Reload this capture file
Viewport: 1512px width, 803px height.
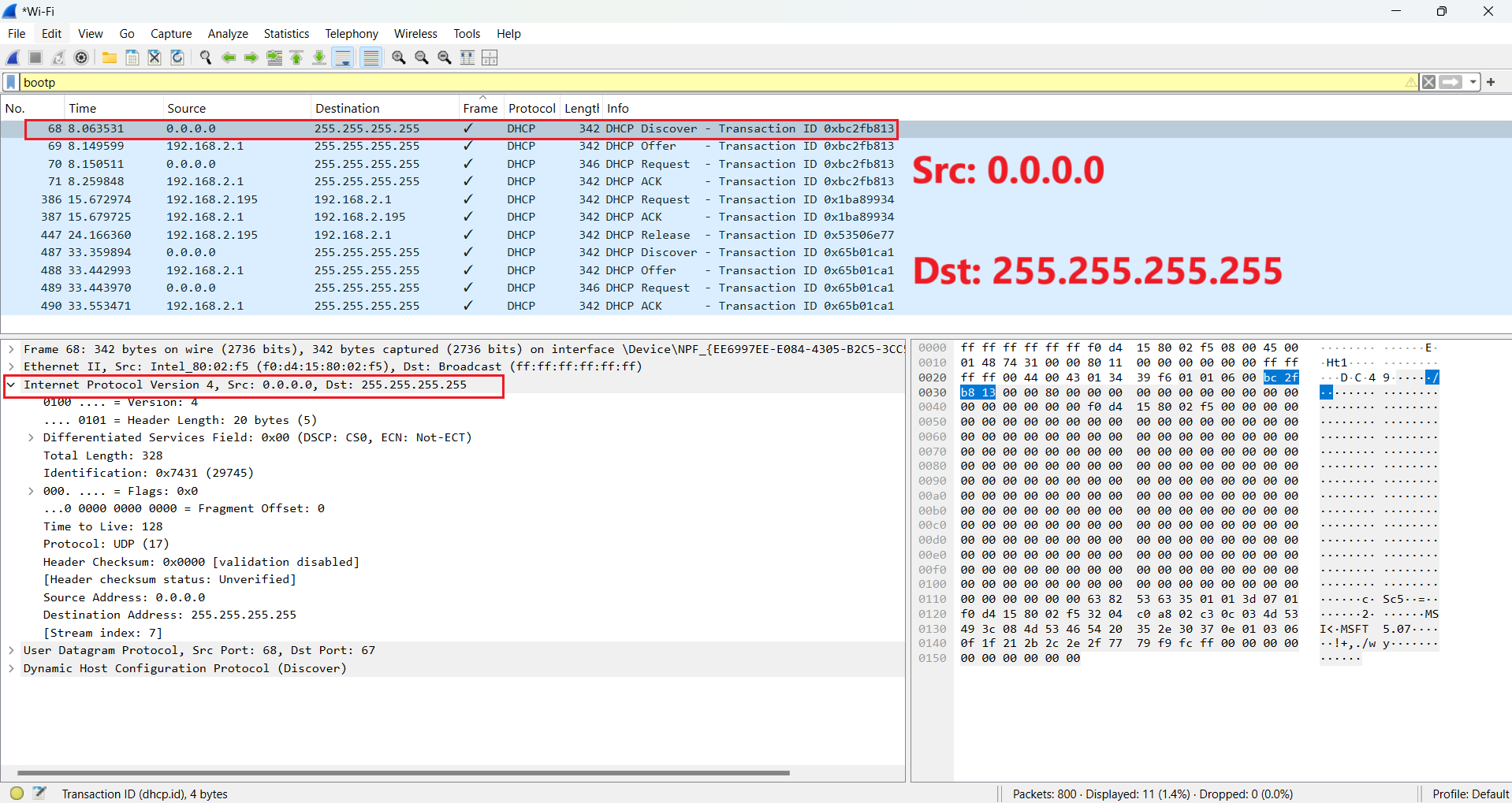[x=177, y=58]
